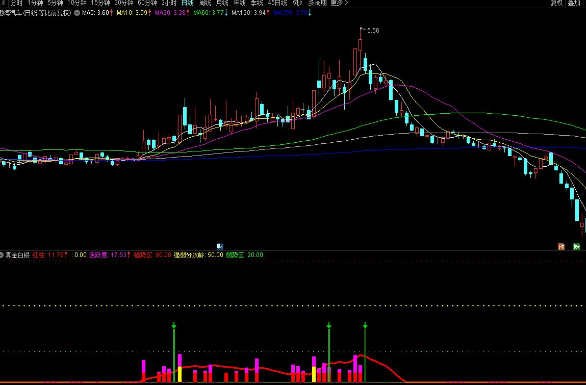This screenshot has width=586, height=385.
Task: Click the MA250 moving average label
Action: 292,13
